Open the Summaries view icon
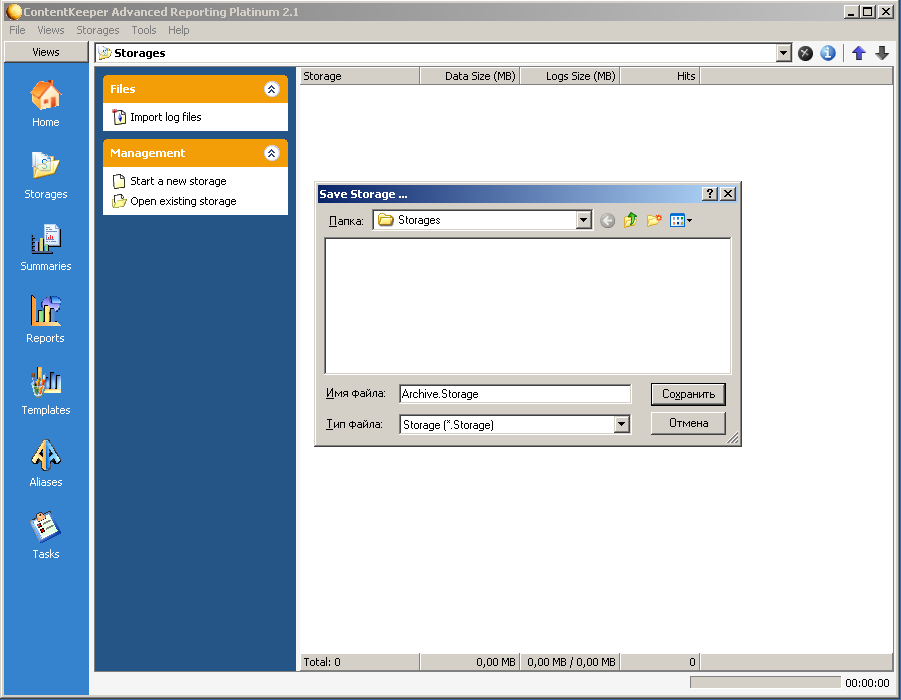Viewport: 901px width, 700px height. pyautogui.click(x=45, y=239)
